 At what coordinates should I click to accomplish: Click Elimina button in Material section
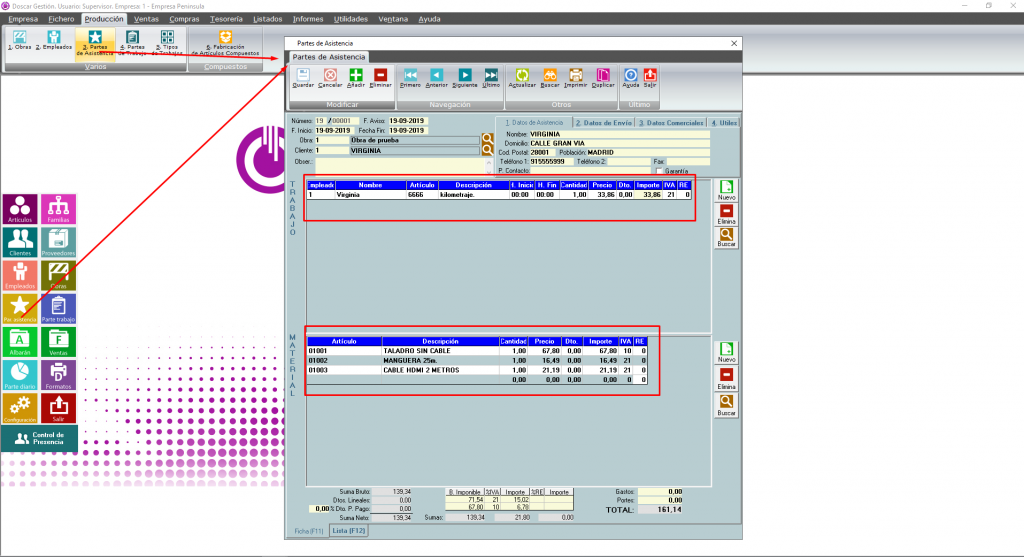coord(726,379)
